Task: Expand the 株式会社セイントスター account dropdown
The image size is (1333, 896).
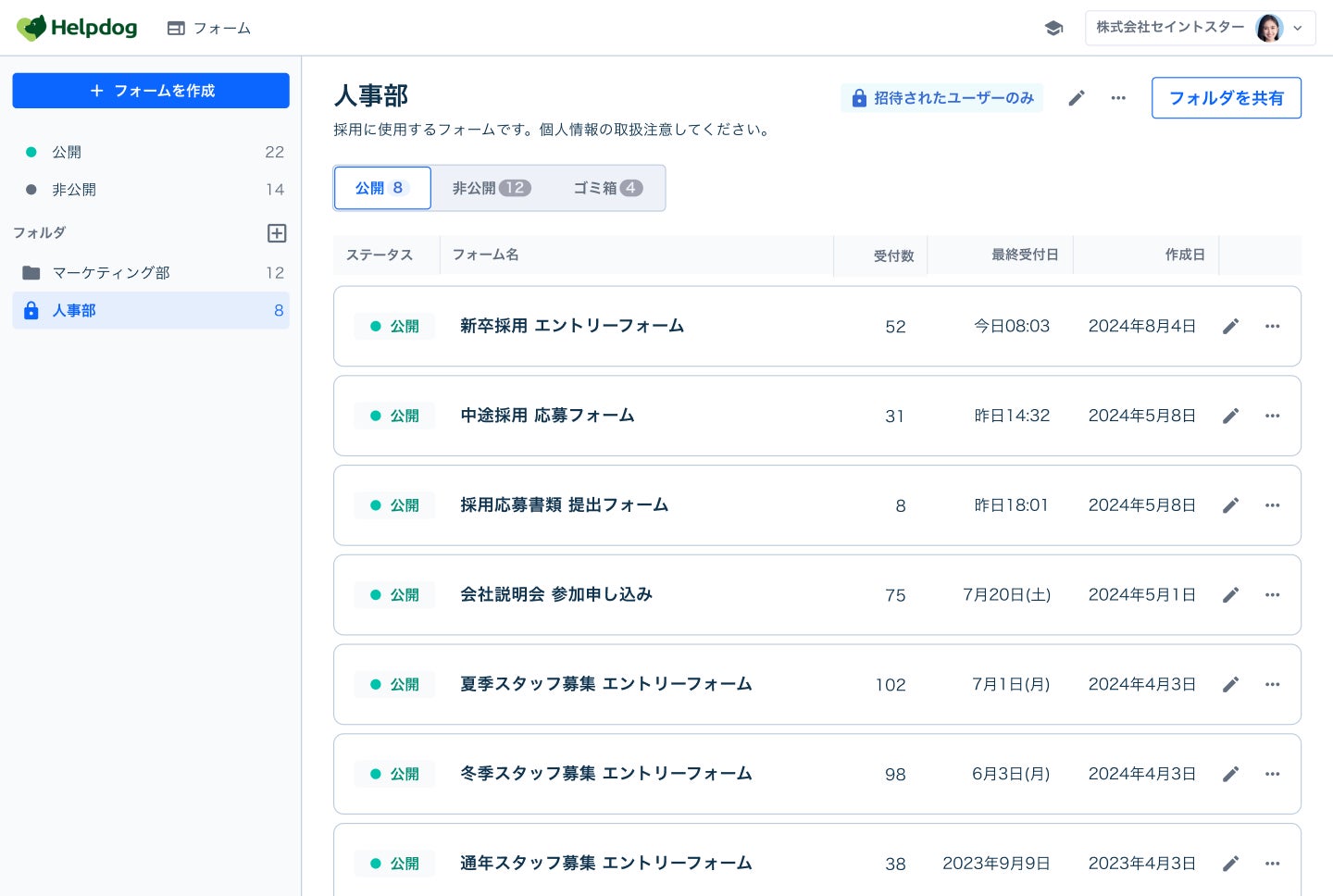Action: pos(1200,28)
